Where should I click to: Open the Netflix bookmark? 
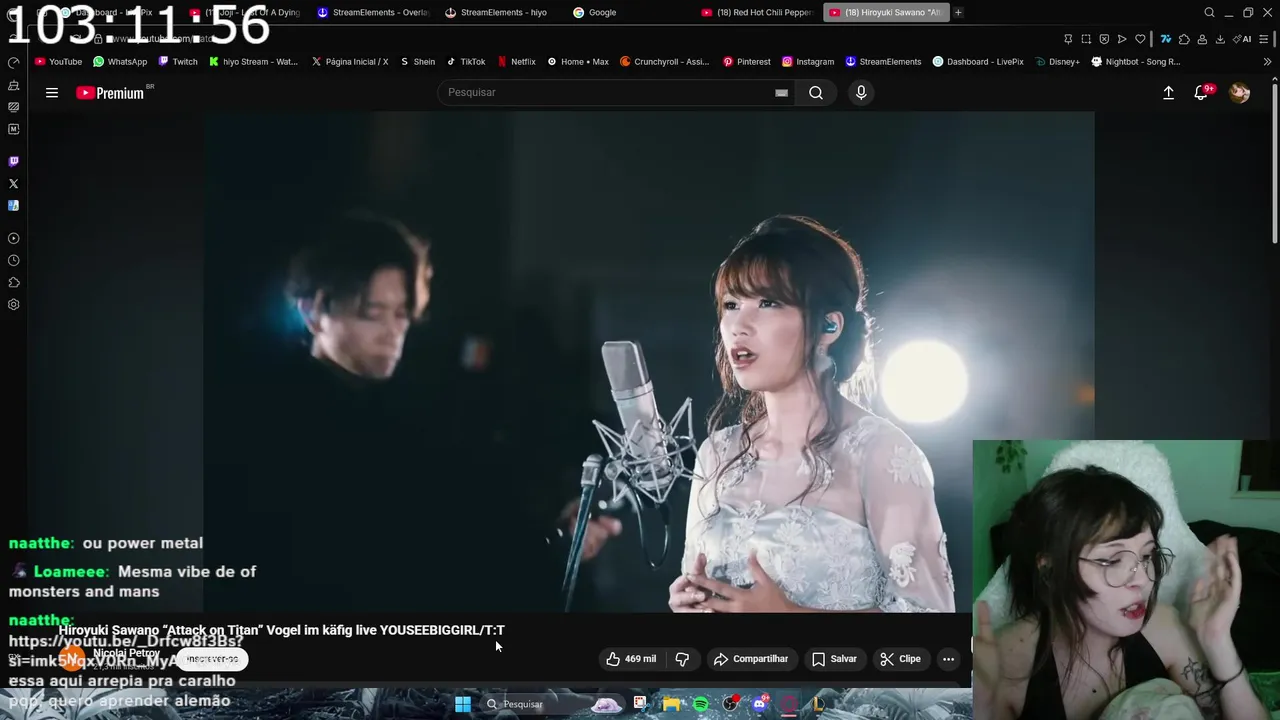[x=517, y=62]
